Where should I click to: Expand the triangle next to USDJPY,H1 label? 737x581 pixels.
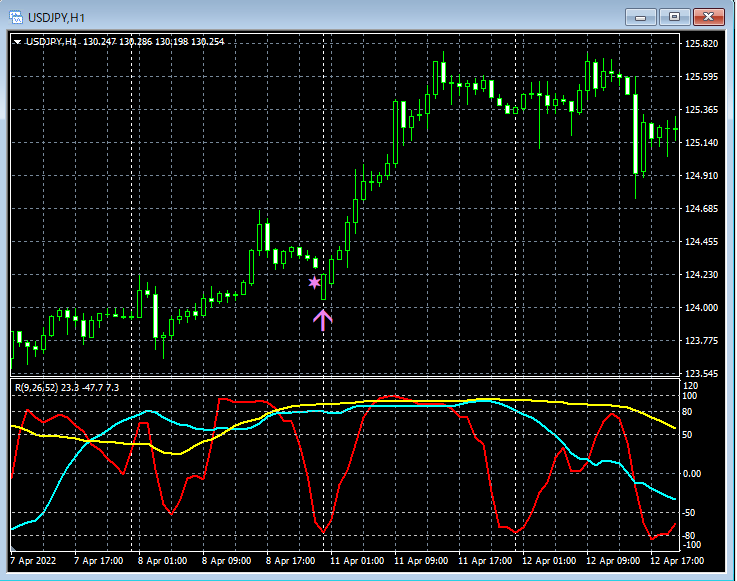pyautogui.click(x=17, y=42)
